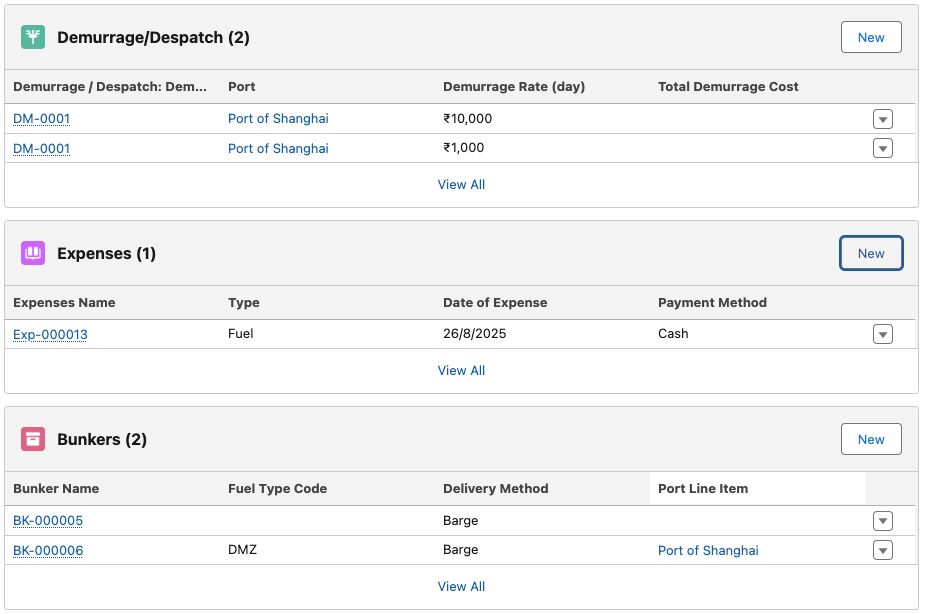Open bunker record BK-000005
Viewport: 926px width, 614px height.
[48, 521]
